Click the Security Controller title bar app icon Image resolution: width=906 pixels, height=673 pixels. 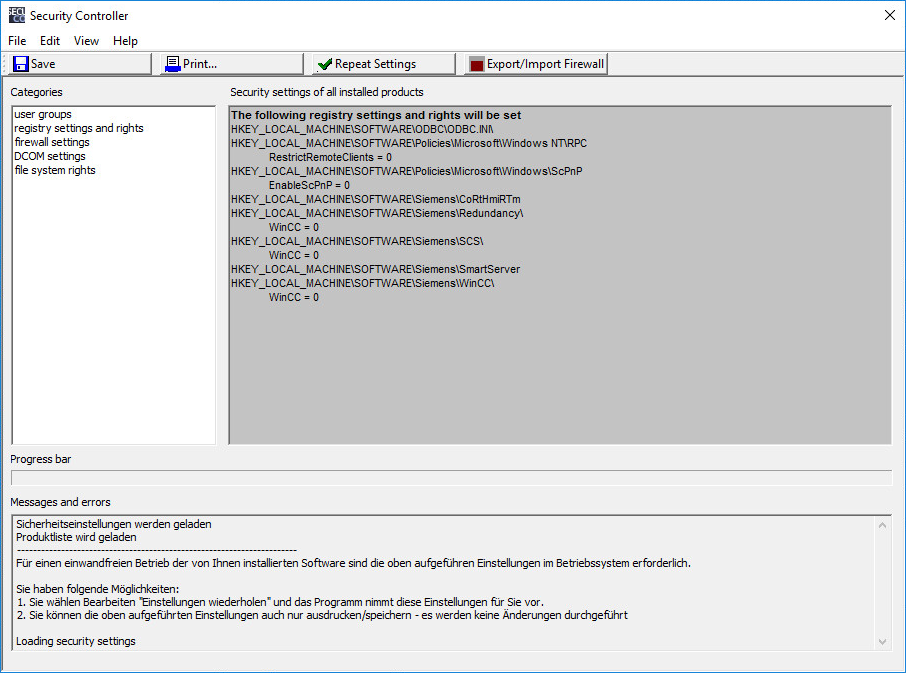[x=17, y=16]
